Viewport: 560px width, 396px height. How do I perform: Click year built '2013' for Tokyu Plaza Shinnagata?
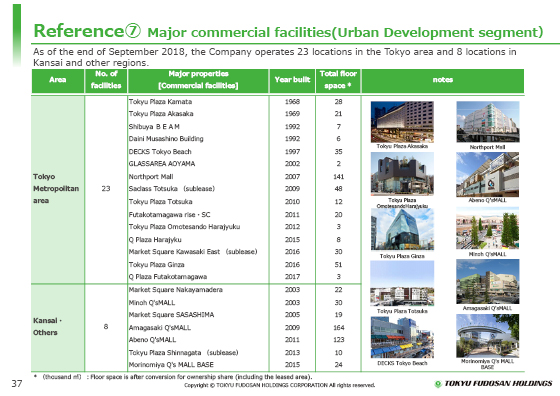(x=292, y=353)
